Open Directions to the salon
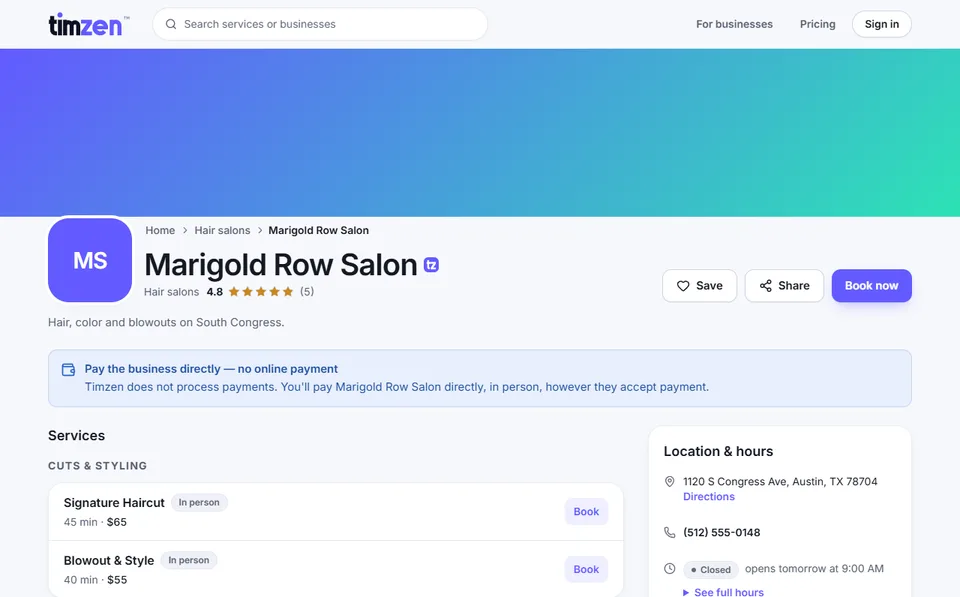 click(x=709, y=497)
